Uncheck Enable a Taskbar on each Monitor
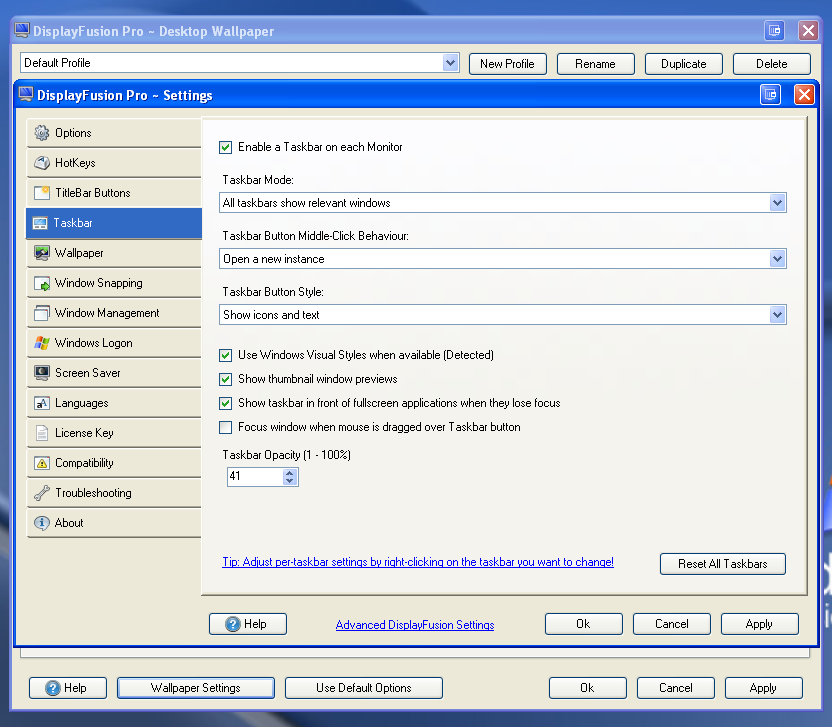Screen dimensions: 832x727 click(226, 147)
